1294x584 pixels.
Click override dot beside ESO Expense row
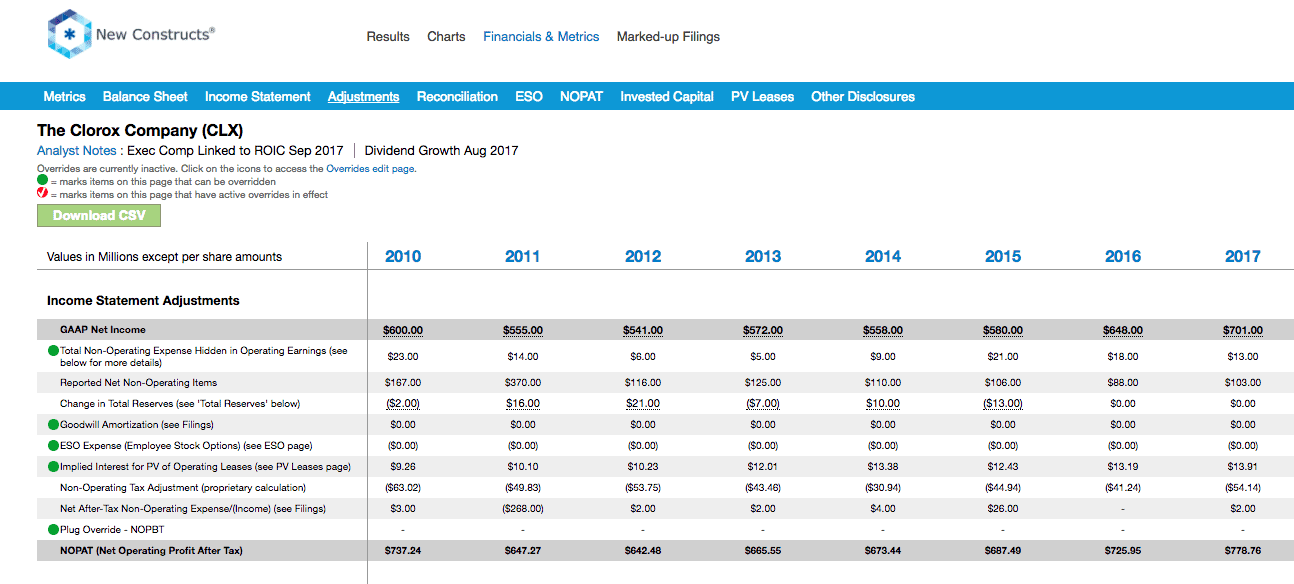click(53, 446)
